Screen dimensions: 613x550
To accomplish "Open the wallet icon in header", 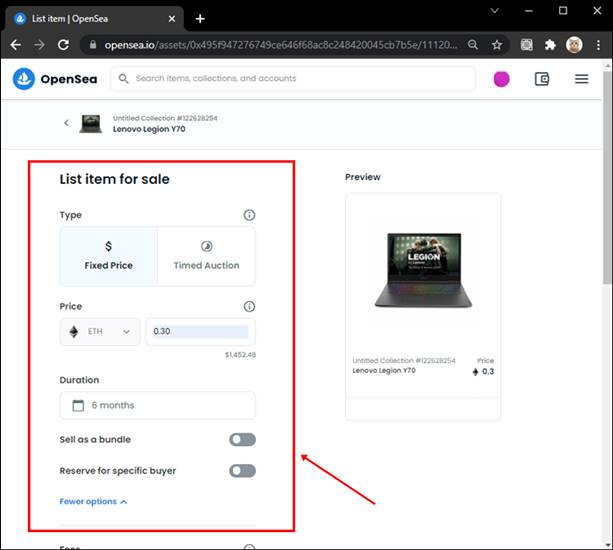I will 542,79.
